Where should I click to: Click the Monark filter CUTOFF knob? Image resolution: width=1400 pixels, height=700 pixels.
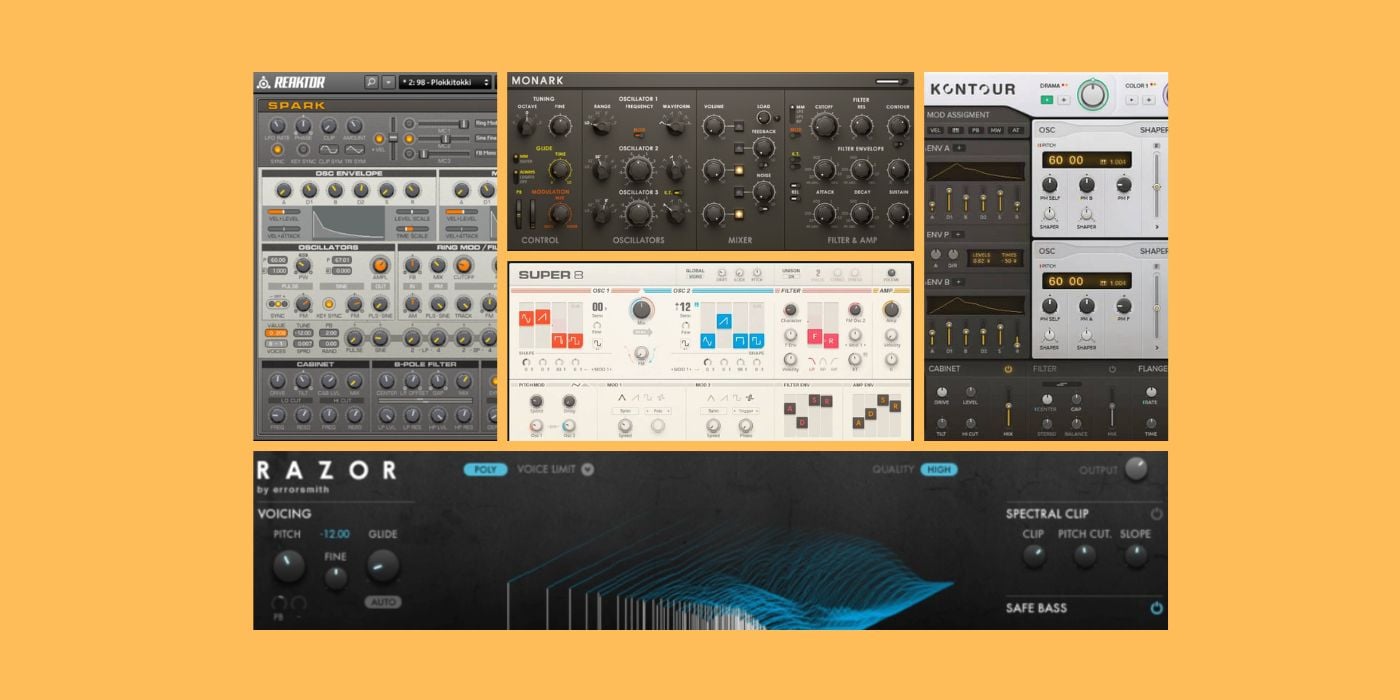(x=824, y=126)
